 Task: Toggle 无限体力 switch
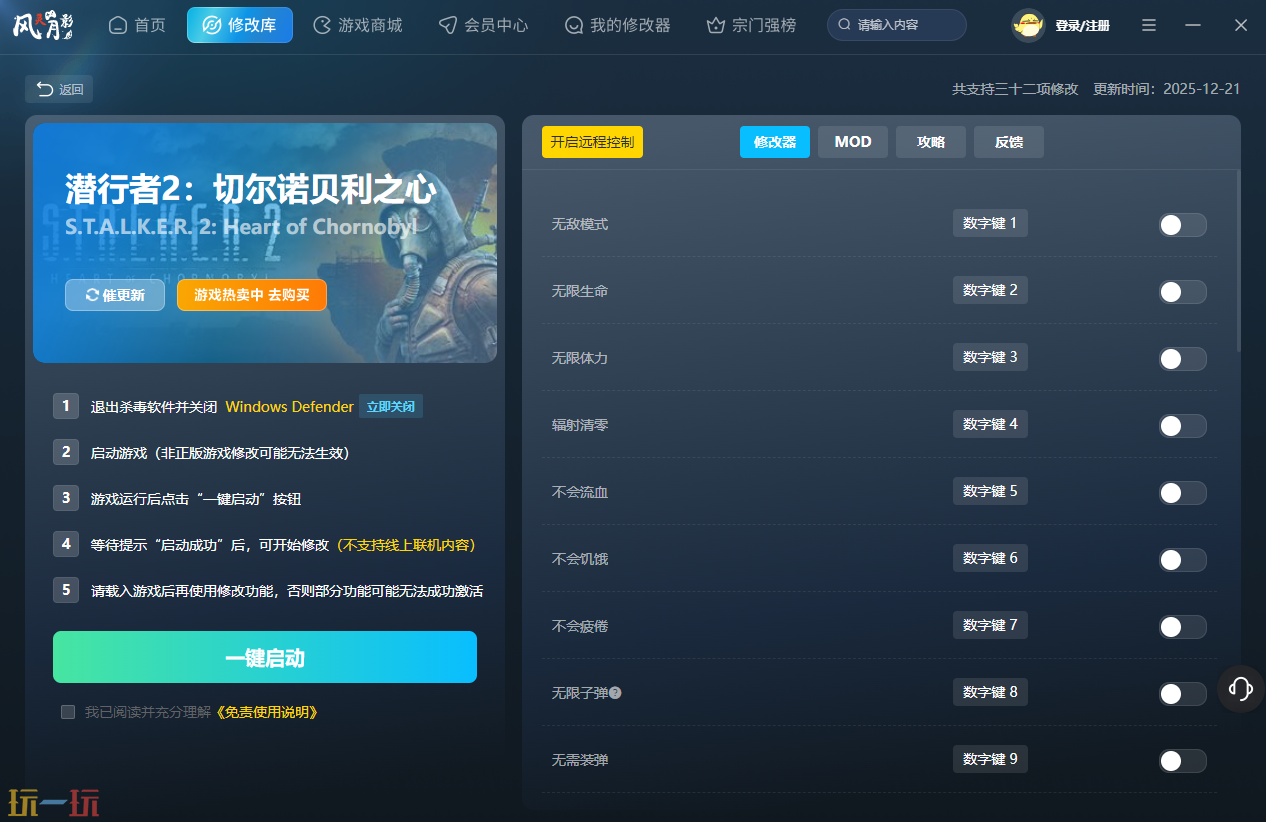coord(1182,359)
